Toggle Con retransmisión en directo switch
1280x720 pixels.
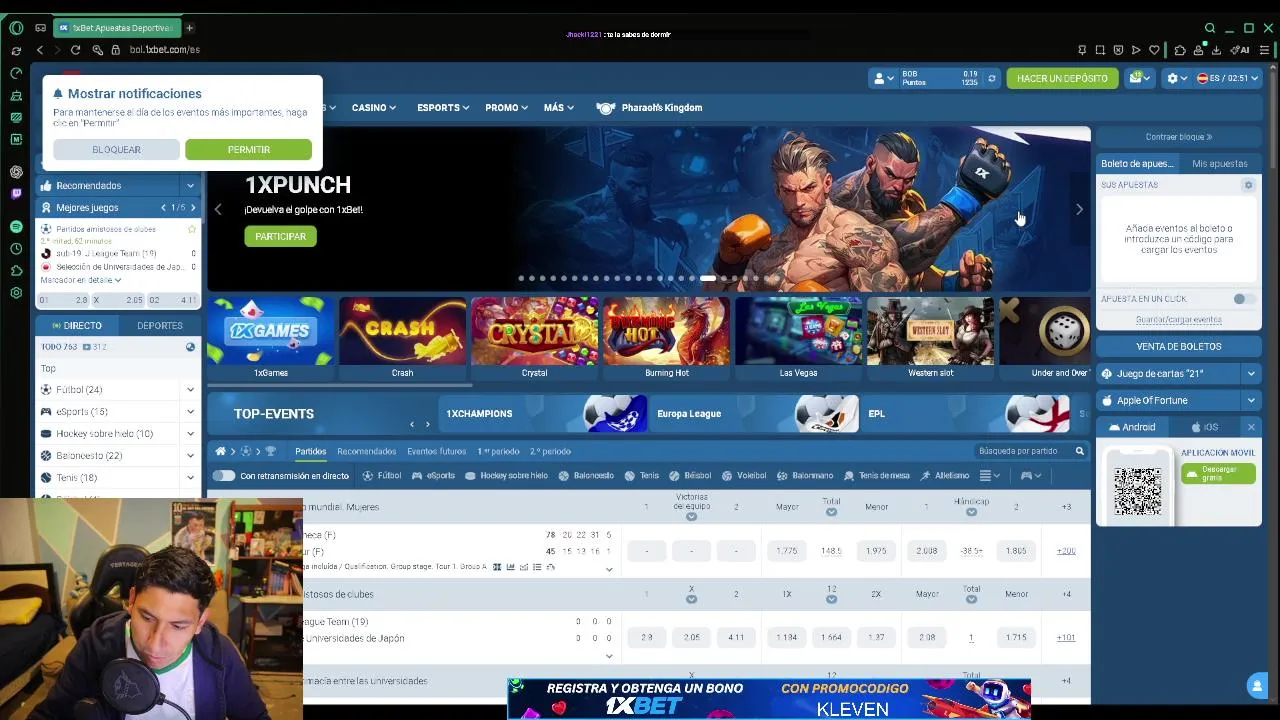click(224, 476)
